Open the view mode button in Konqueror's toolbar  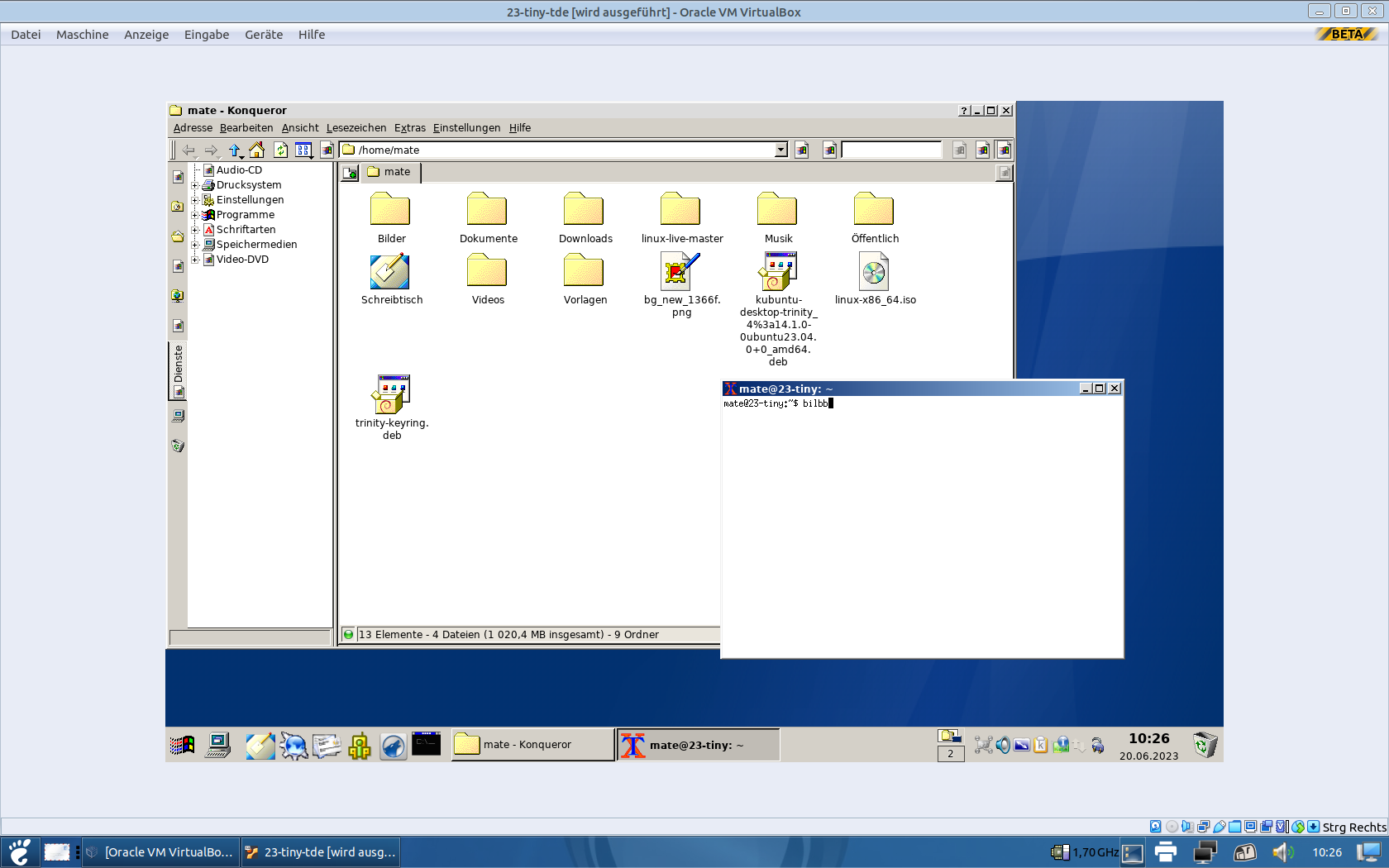pos(304,150)
